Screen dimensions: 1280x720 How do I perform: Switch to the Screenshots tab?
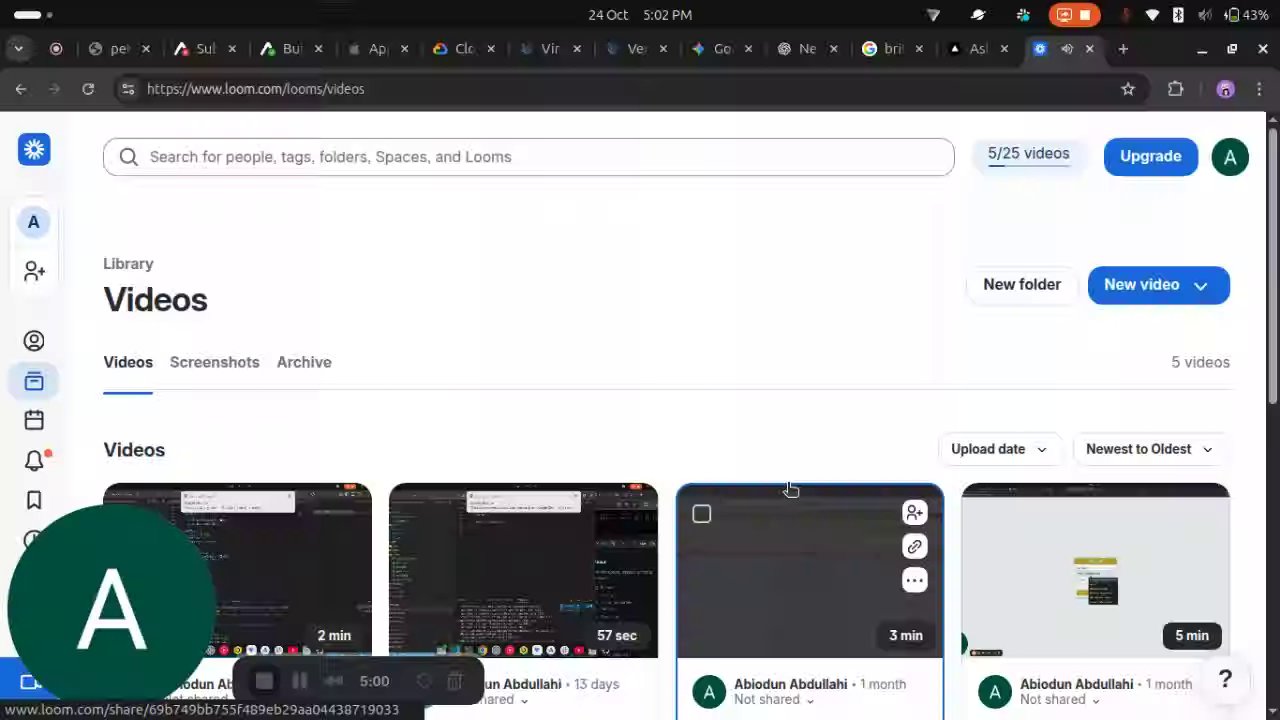[214, 362]
